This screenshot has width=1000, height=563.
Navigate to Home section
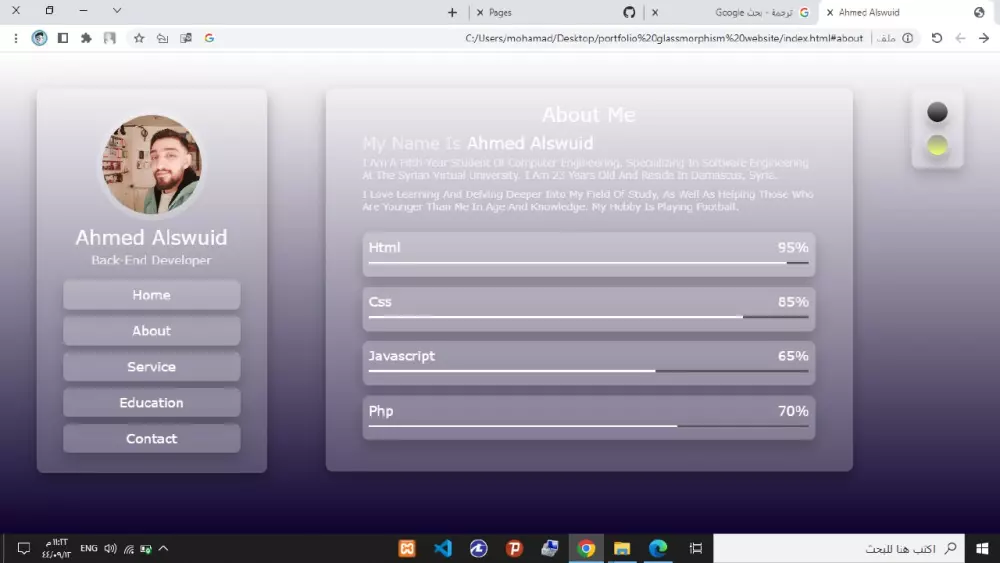pos(152,295)
